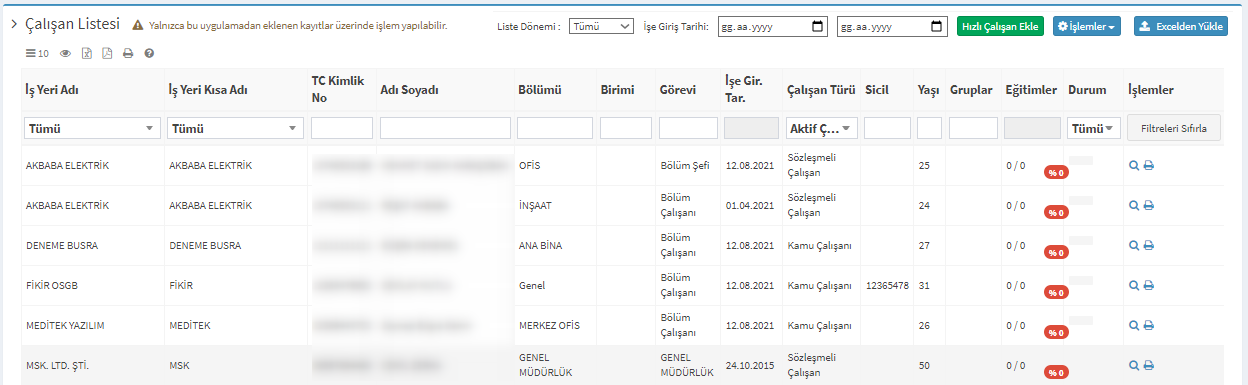Click the Sicil filter input
1248x385 pixels.
(888, 128)
